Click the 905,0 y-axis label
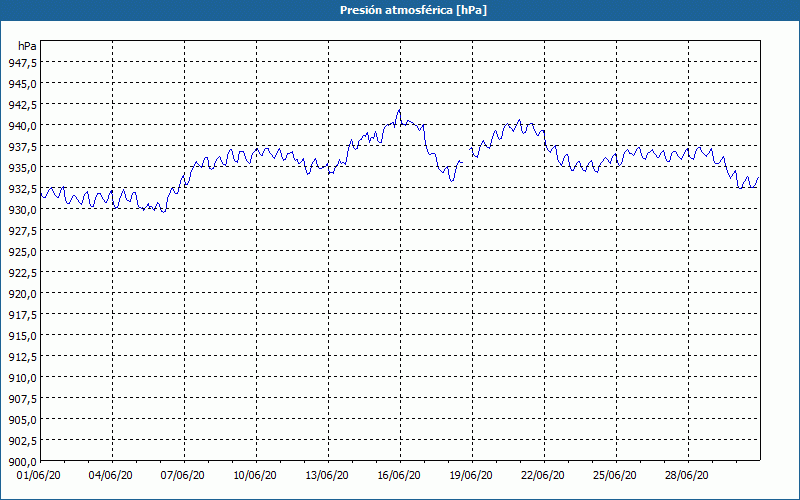The height and width of the screenshot is (500, 800). coord(22,419)
